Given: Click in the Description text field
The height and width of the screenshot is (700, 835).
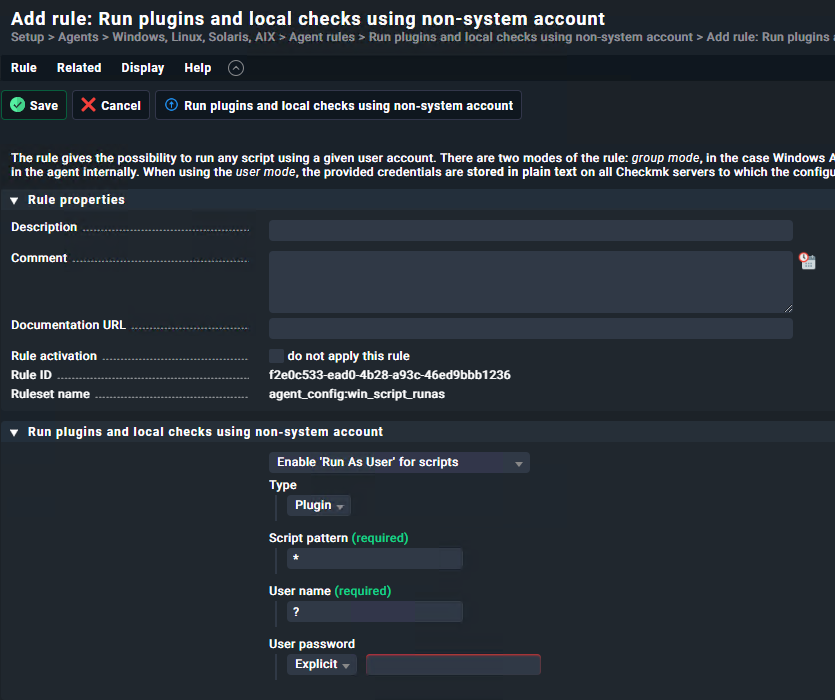Looking at the screenshot, I should [x=530, y=231].
